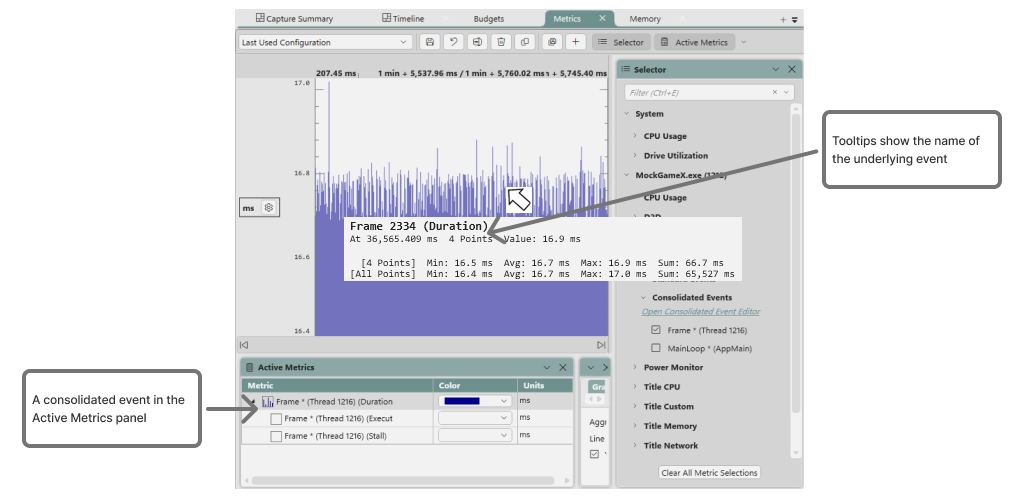Switch to the Timeline tab

point(403,19)
